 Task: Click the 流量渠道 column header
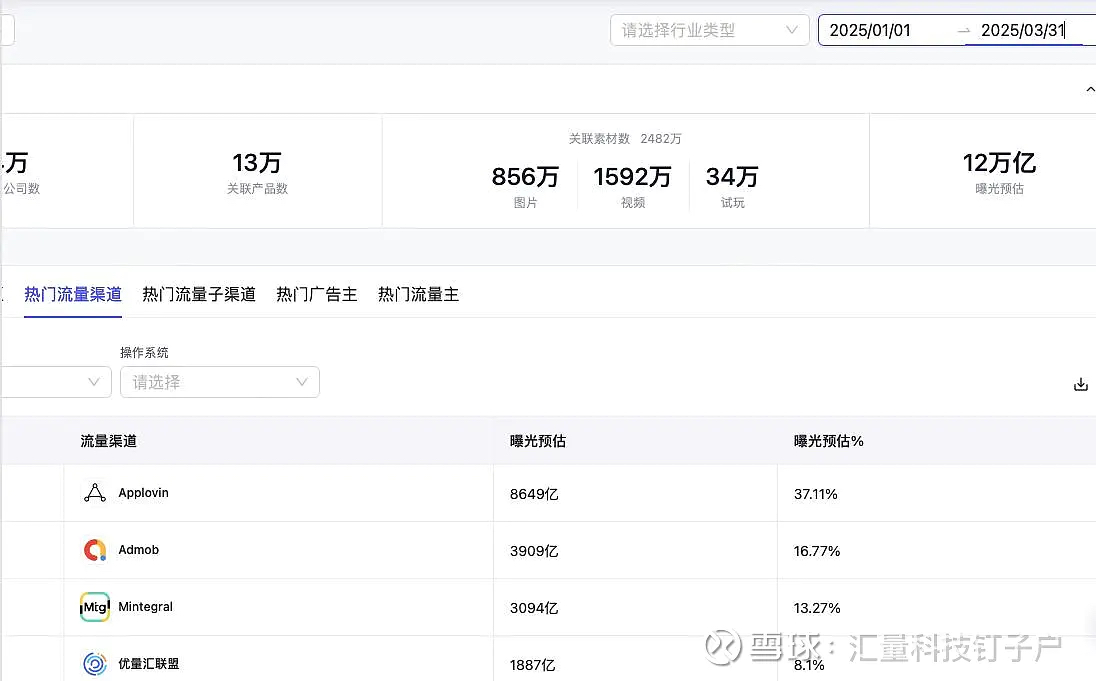(108, 441)
